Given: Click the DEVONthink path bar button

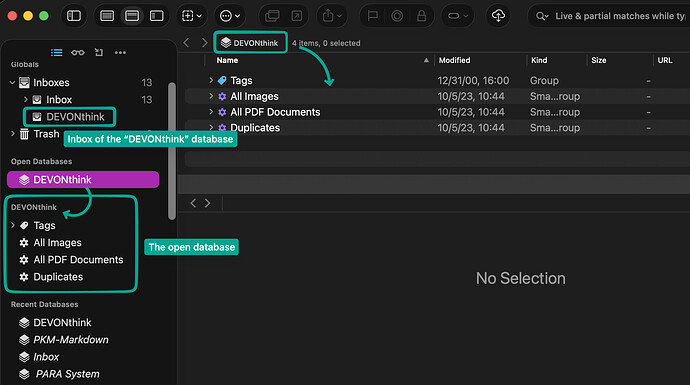Looking at the screenshot, I should point(250,43).
